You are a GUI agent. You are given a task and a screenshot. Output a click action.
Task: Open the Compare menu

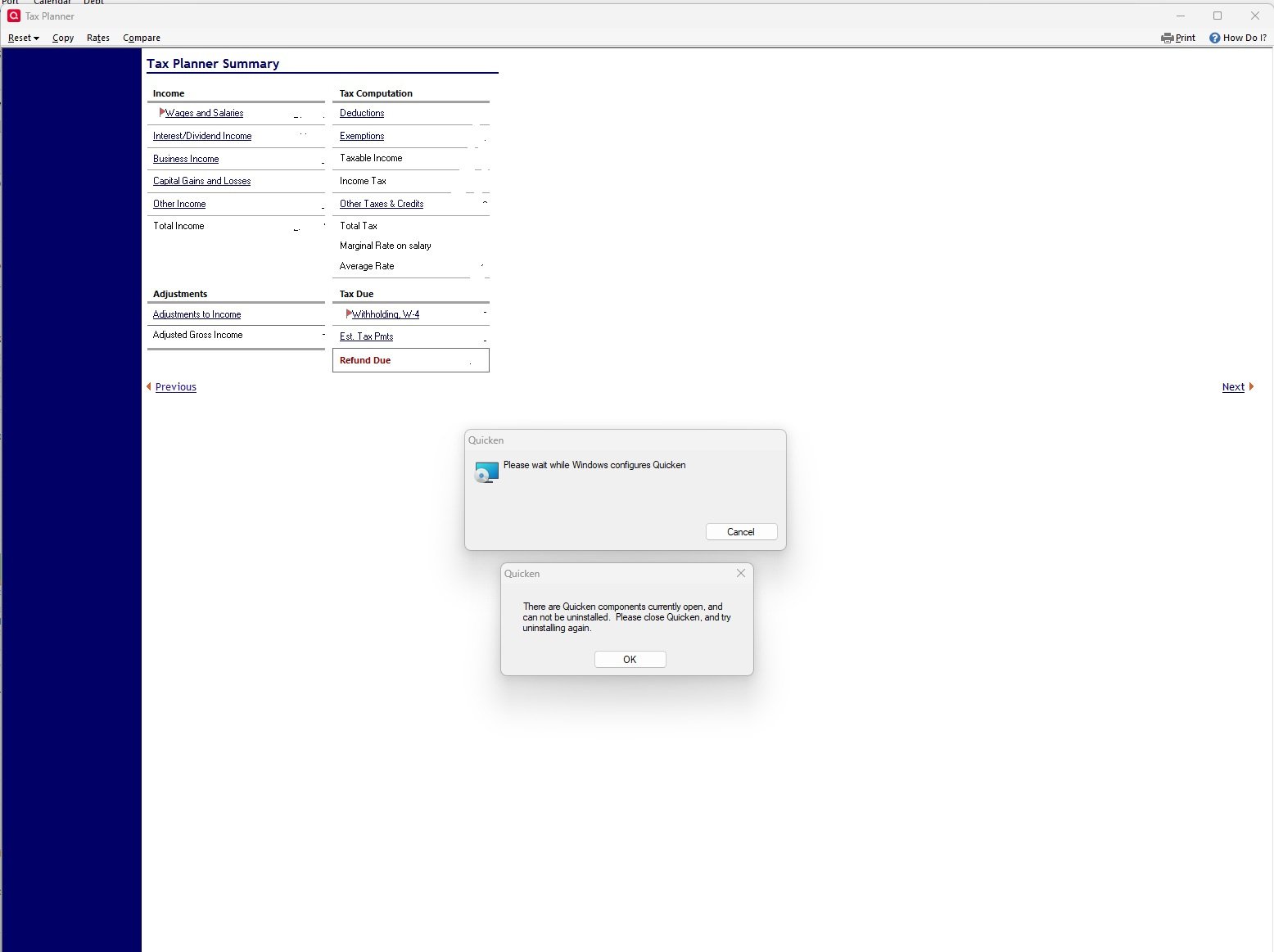142,38
